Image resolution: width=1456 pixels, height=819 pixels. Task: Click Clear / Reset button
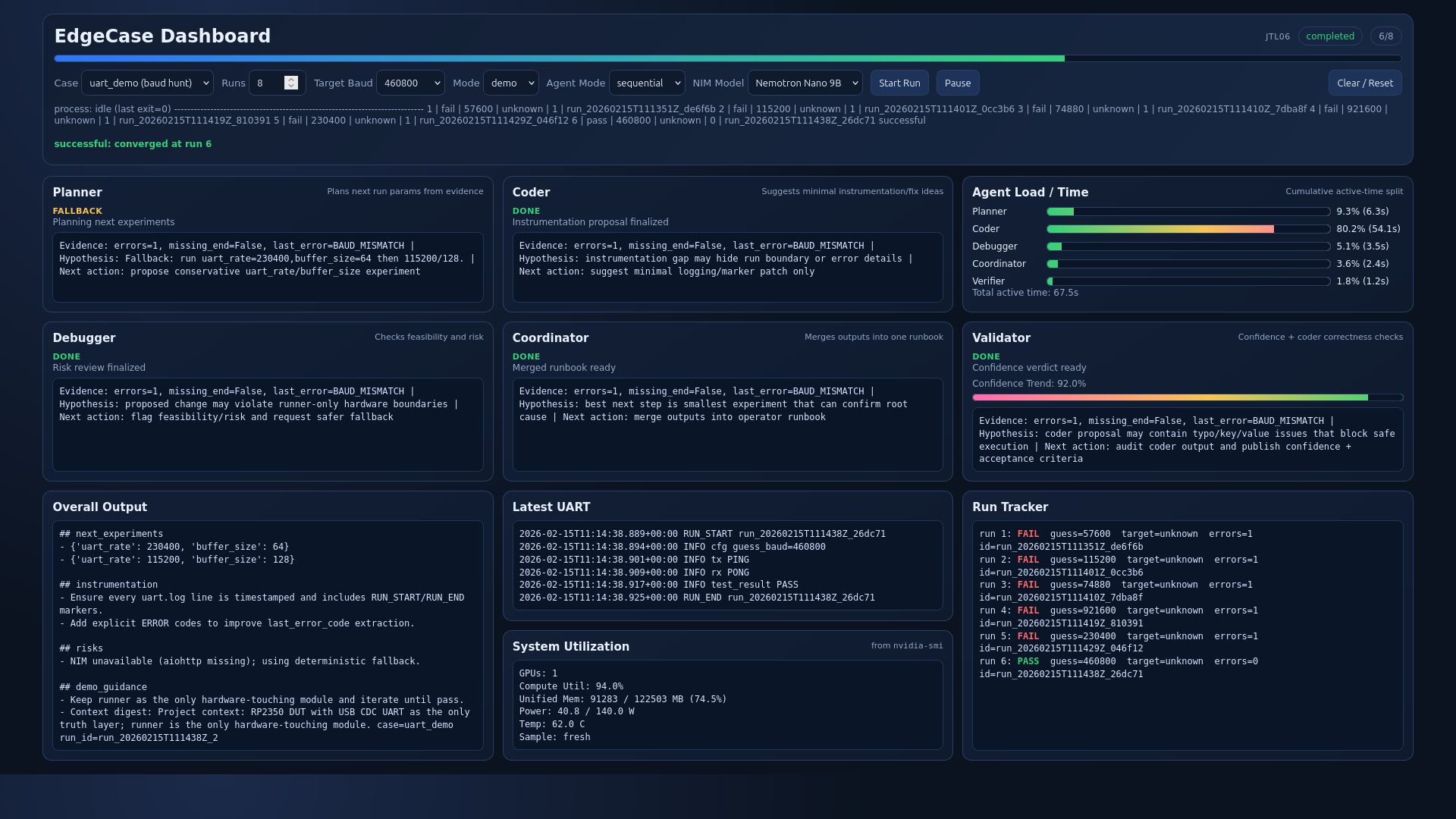1364,83
